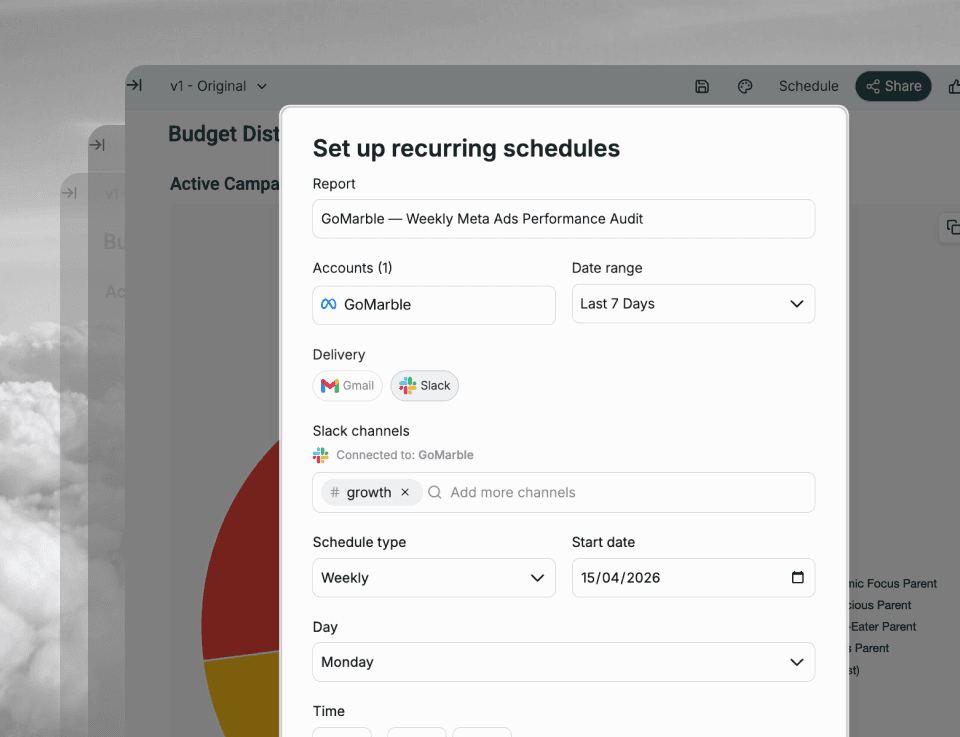
Task: Click the copy icon beside the chart
Action: pyautogui.click(x=952, y=227)
